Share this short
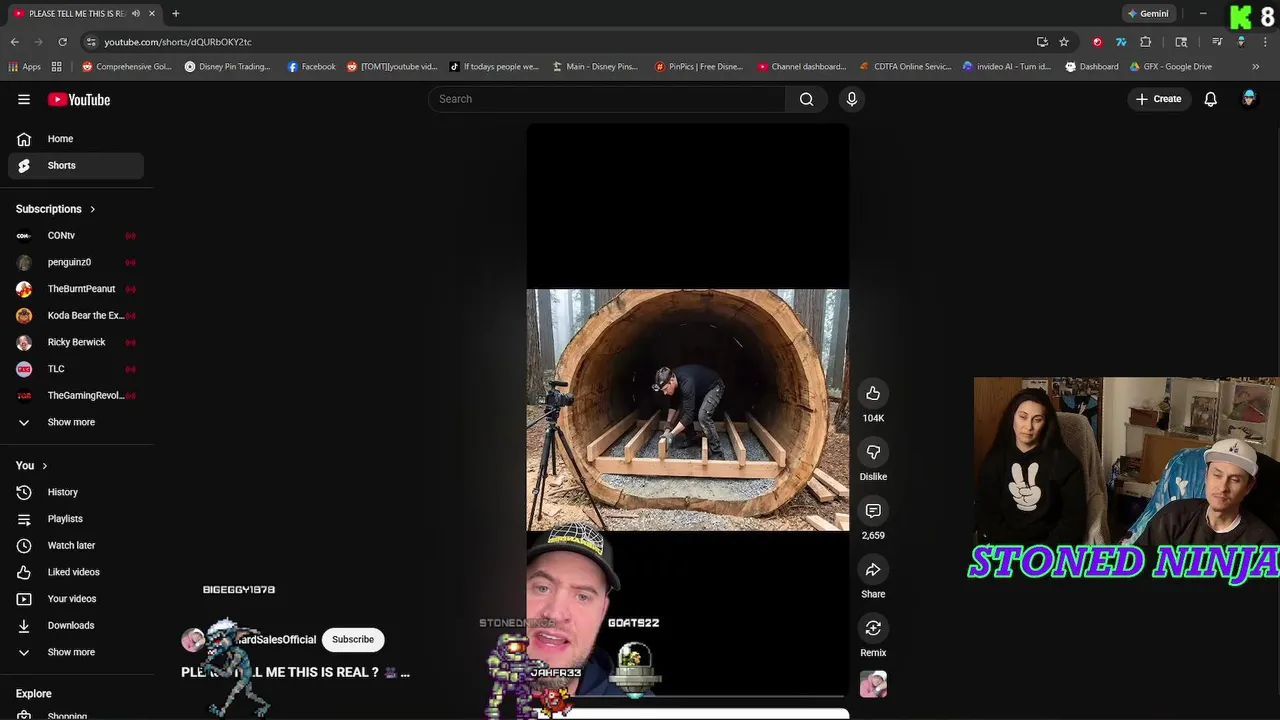This screenshot has height=720, width=1280. (x=873, y=570)
